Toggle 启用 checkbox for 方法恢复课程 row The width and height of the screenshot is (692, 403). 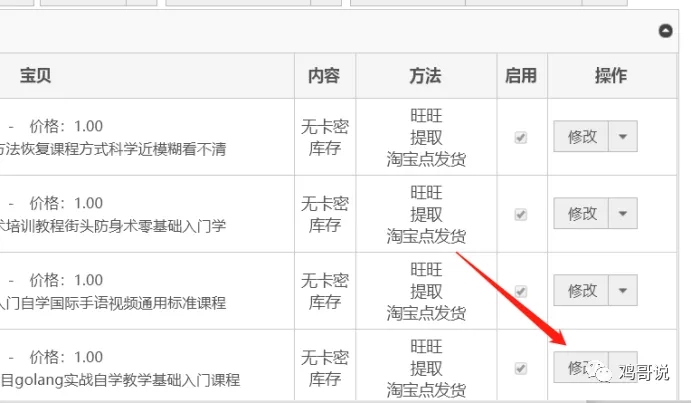[x=521, y=137]
